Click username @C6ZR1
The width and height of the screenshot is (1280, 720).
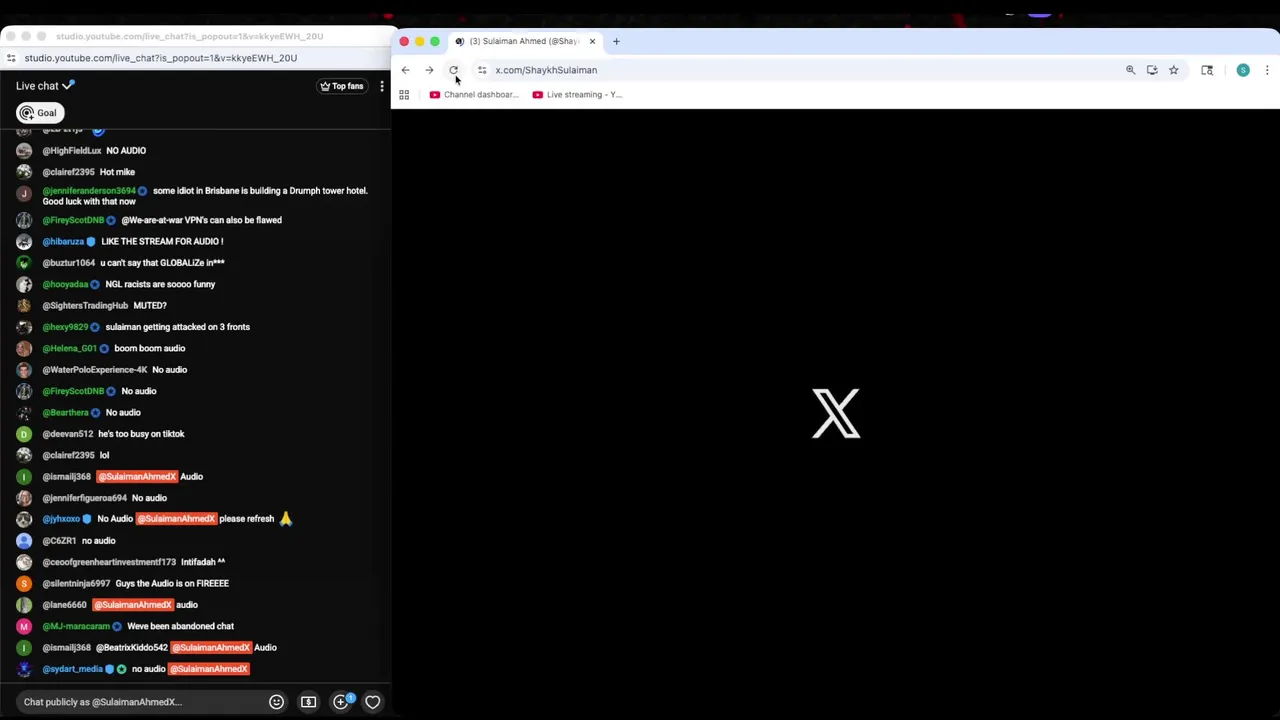[59, 541]
